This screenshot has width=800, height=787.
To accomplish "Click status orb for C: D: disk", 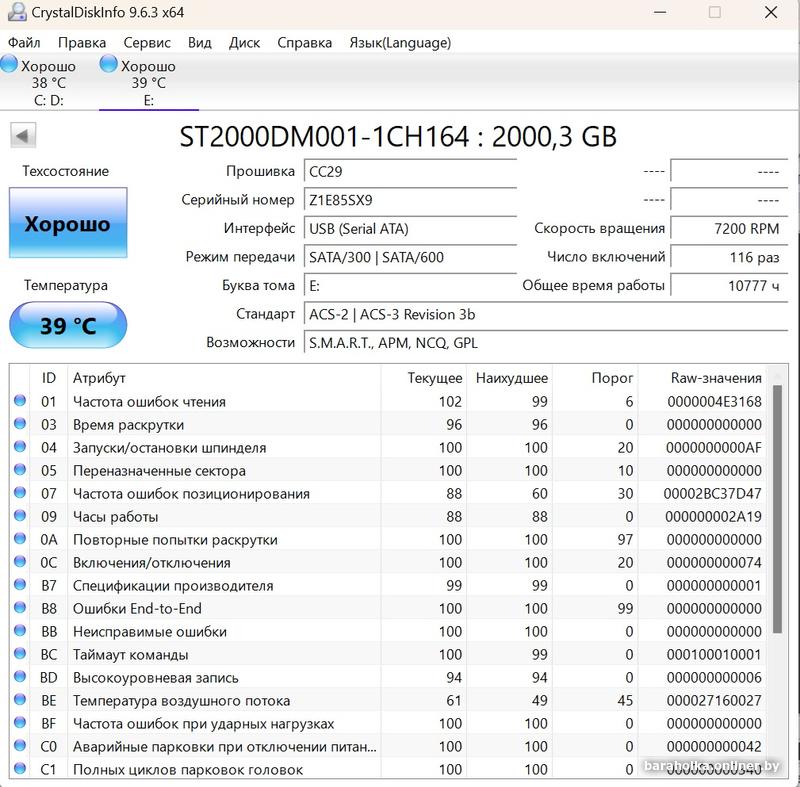I will click(9, 65).
